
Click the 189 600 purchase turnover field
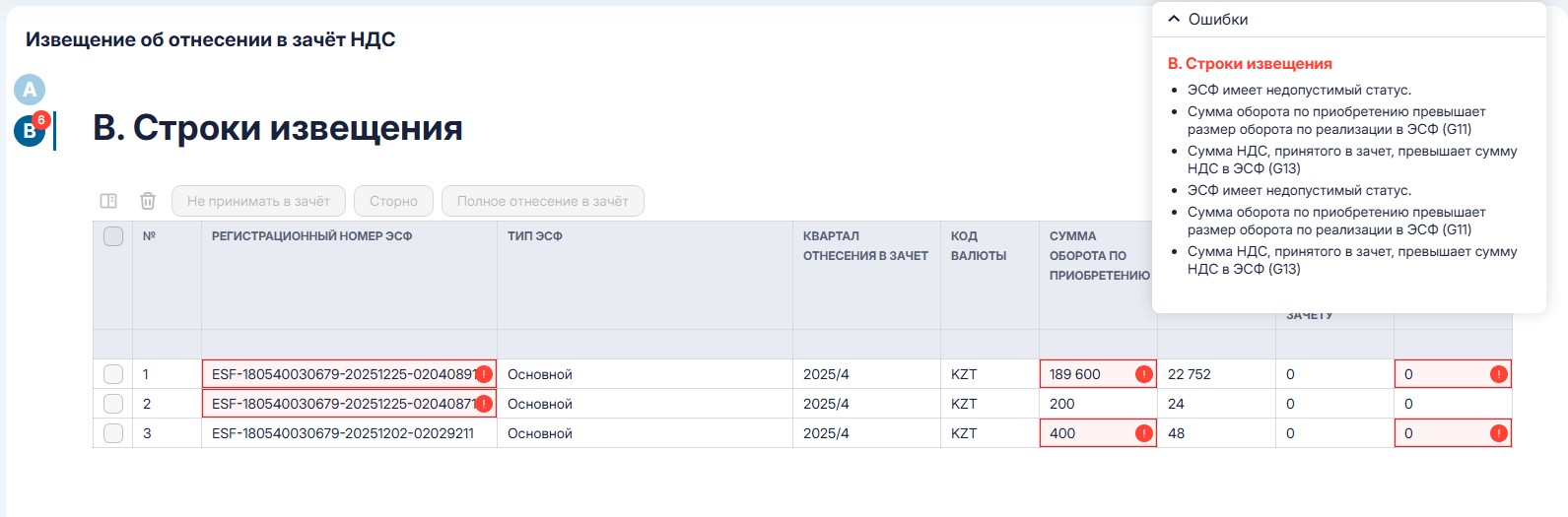click(1084, 374)
